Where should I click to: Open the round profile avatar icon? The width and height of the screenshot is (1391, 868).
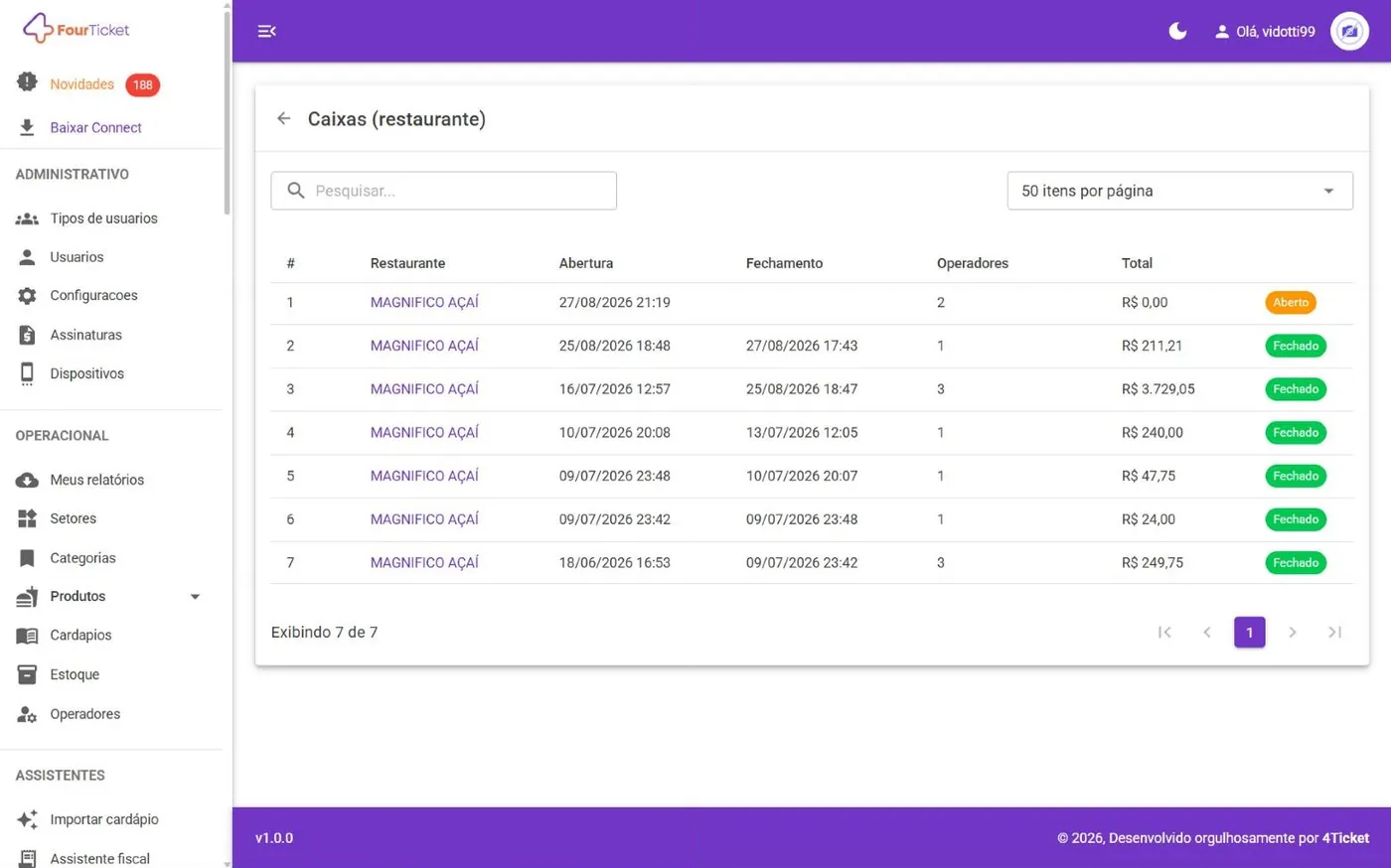[x=1349, y=31]
